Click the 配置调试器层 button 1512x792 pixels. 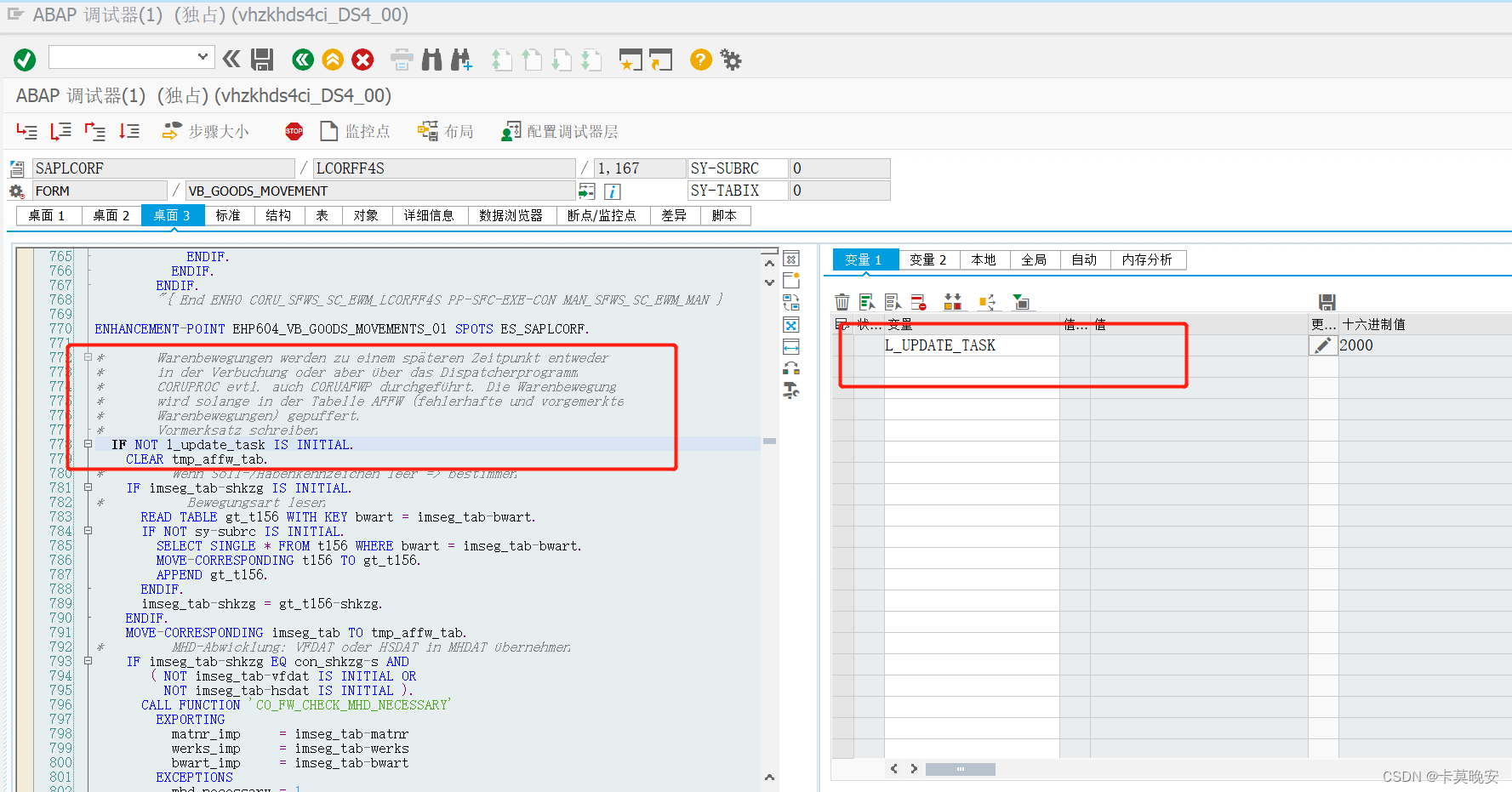coord(559,131)
